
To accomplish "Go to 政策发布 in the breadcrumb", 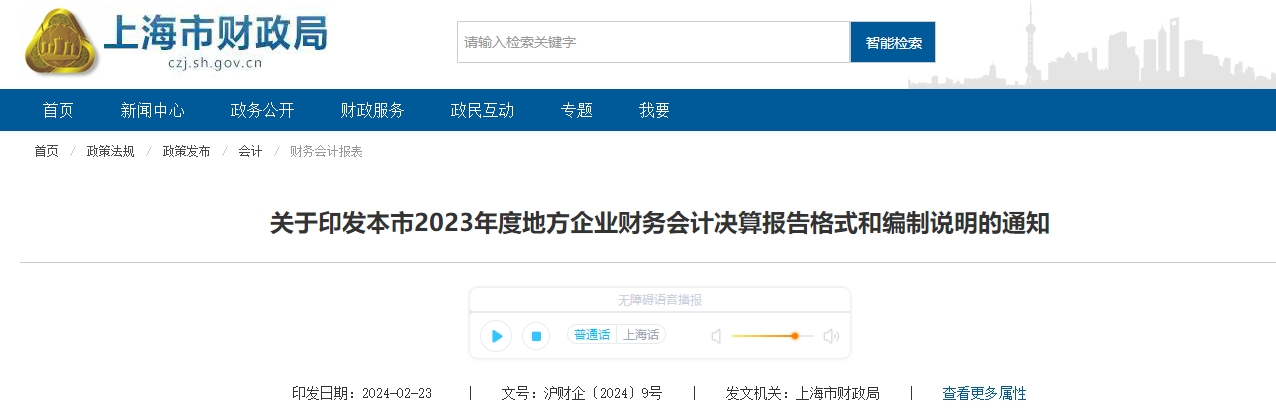I will tap(186, 151).
